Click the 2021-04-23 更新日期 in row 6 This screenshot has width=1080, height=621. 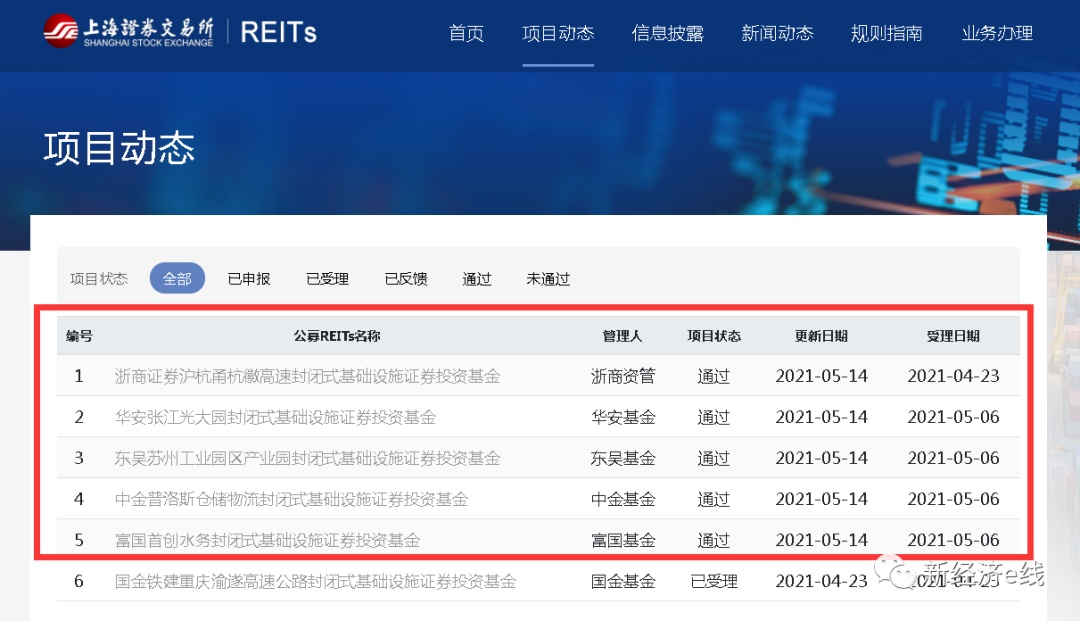821,582
